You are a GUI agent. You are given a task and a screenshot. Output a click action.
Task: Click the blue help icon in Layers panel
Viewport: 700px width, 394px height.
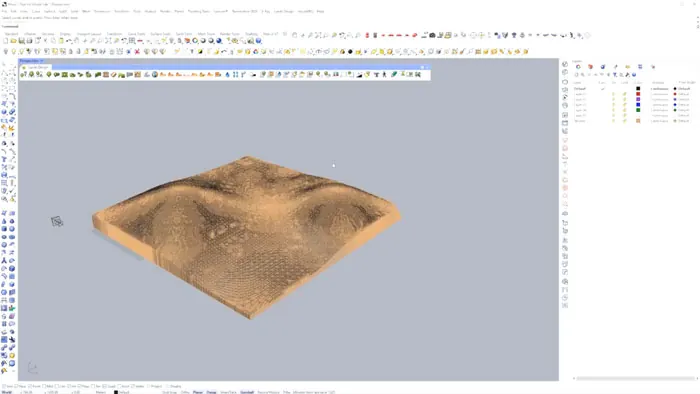[x=634, y=75]
